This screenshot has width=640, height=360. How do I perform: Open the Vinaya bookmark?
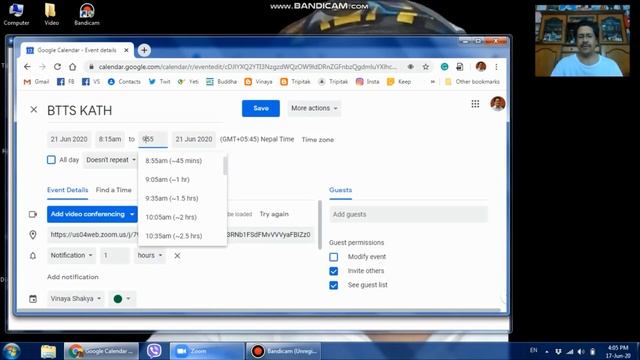pos(258,82)
